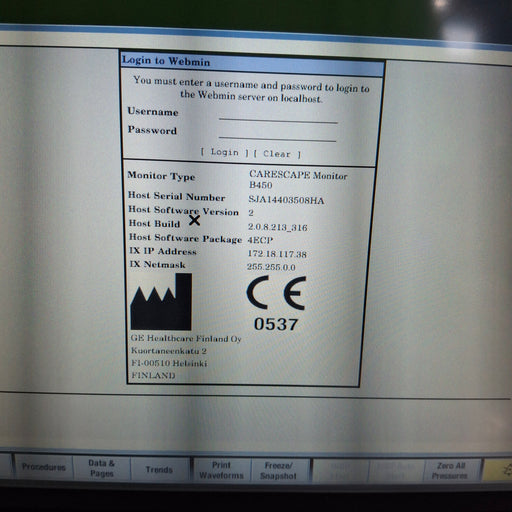Click the Login button
The image size is (512, 512).
225,152
